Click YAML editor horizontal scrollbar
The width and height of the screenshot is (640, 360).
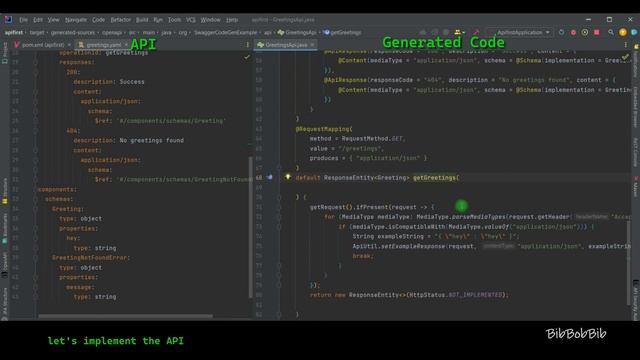[x=125, y=316]
